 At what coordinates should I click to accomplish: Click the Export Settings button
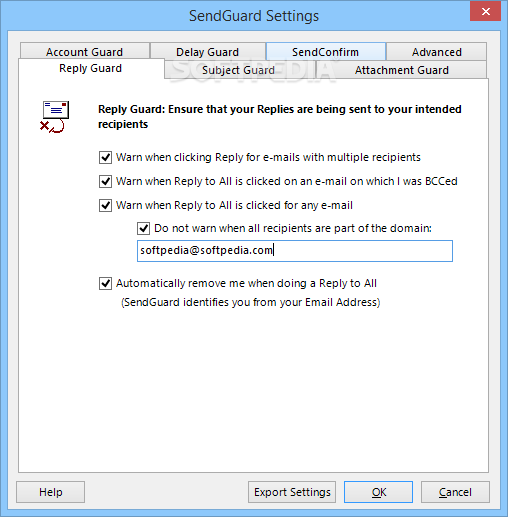coord(292,492)
